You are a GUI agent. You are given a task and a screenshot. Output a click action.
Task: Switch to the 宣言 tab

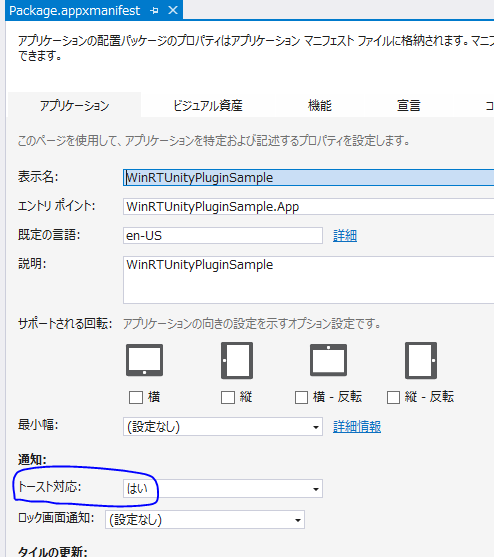point(408,106)
